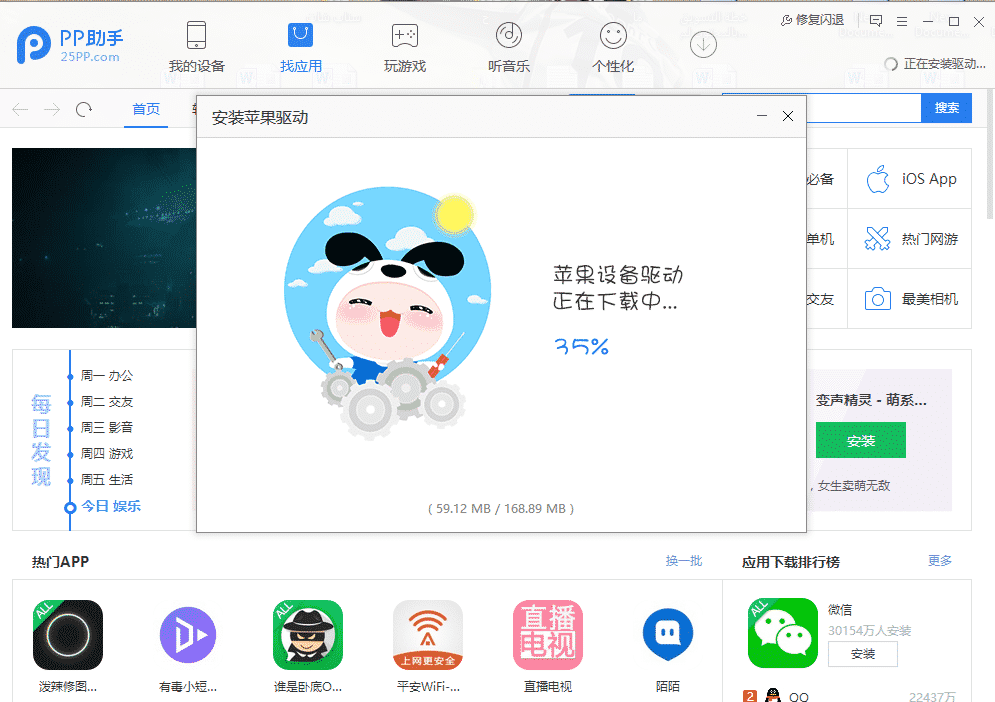Open 热门网游 category

tap(909, 239)
